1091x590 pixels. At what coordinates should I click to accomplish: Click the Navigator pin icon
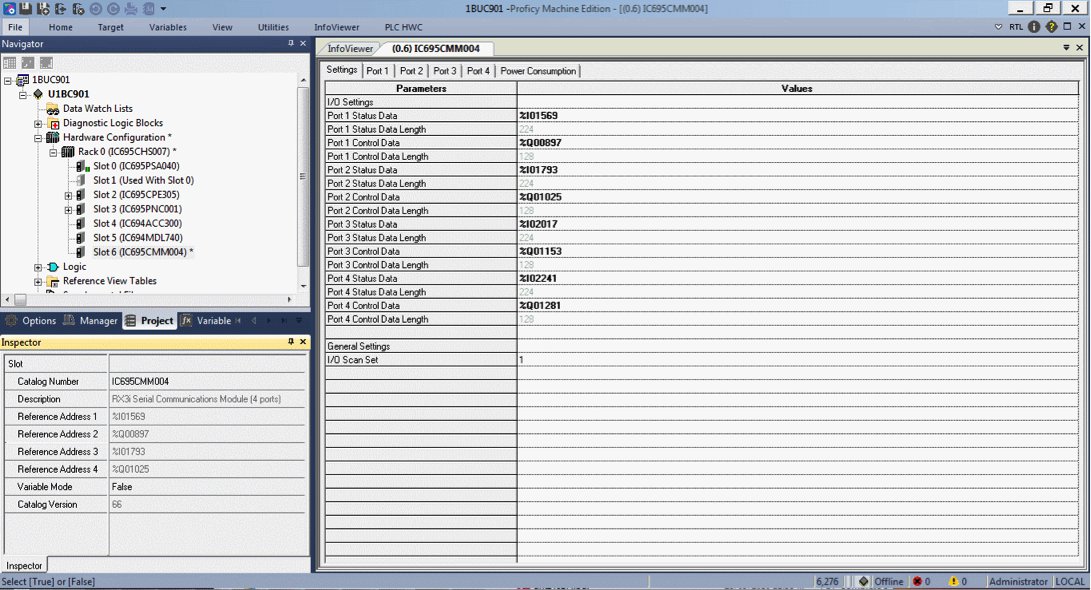click(x=291, y=43)
